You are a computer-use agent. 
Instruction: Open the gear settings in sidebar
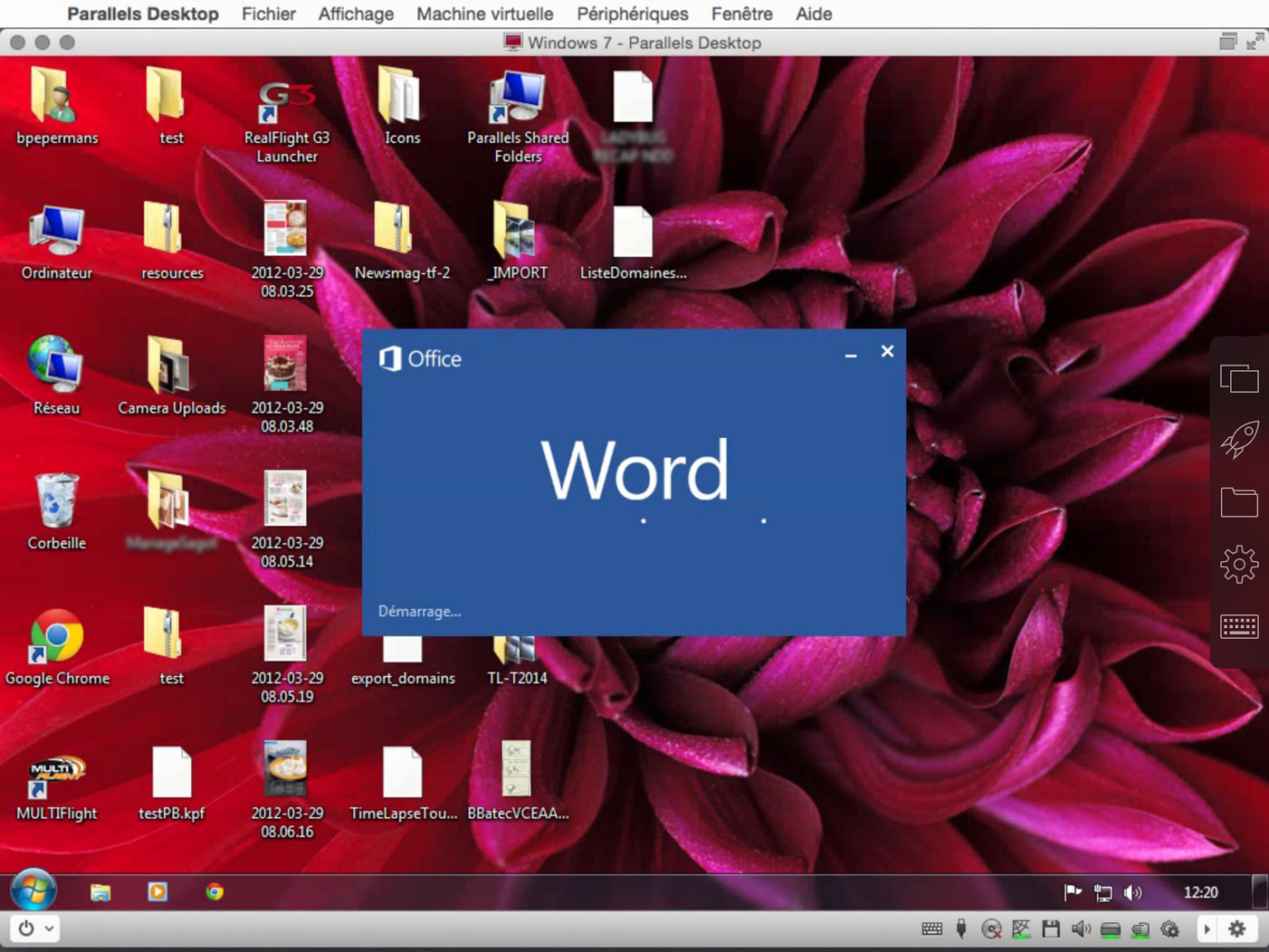pos(1239,565)
